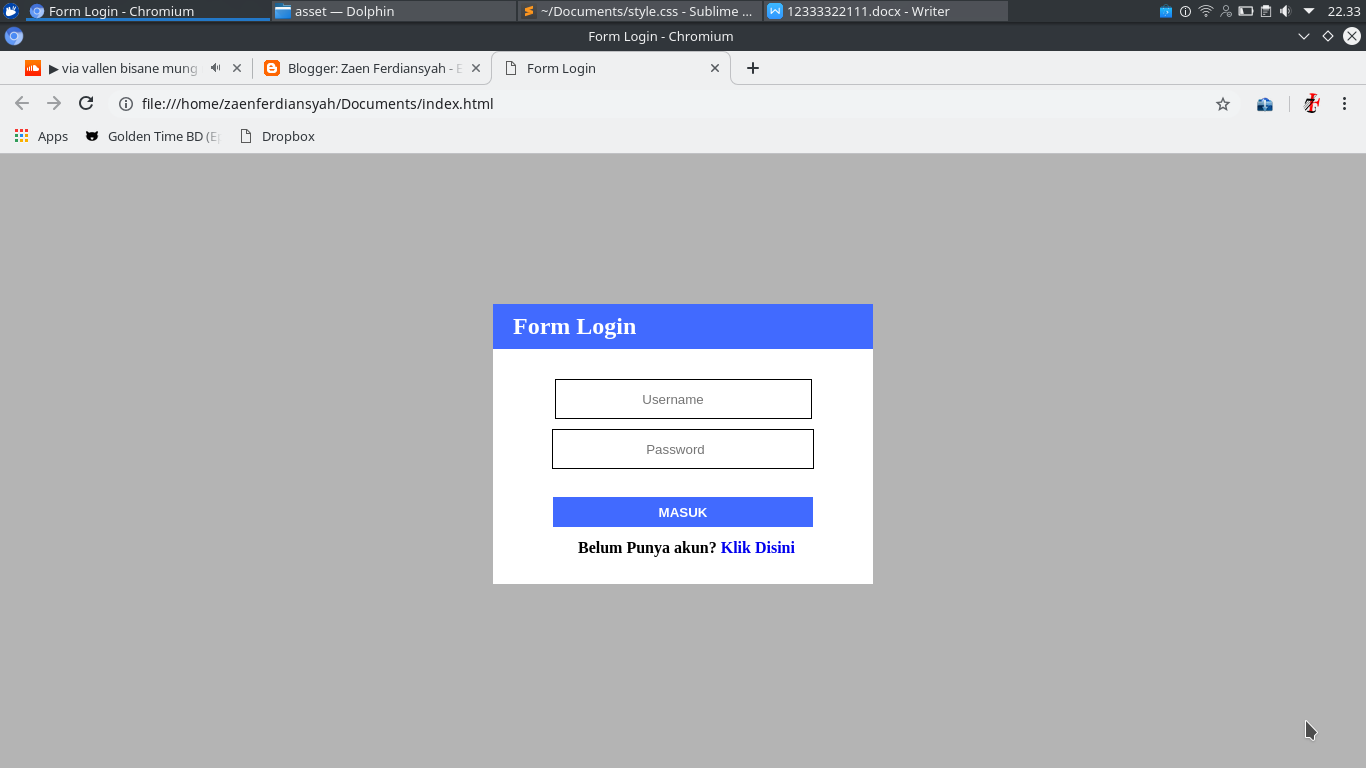Click the Klik Disini link
Viewport: 1366px width, 768px height.
click(x=757, y=547)
